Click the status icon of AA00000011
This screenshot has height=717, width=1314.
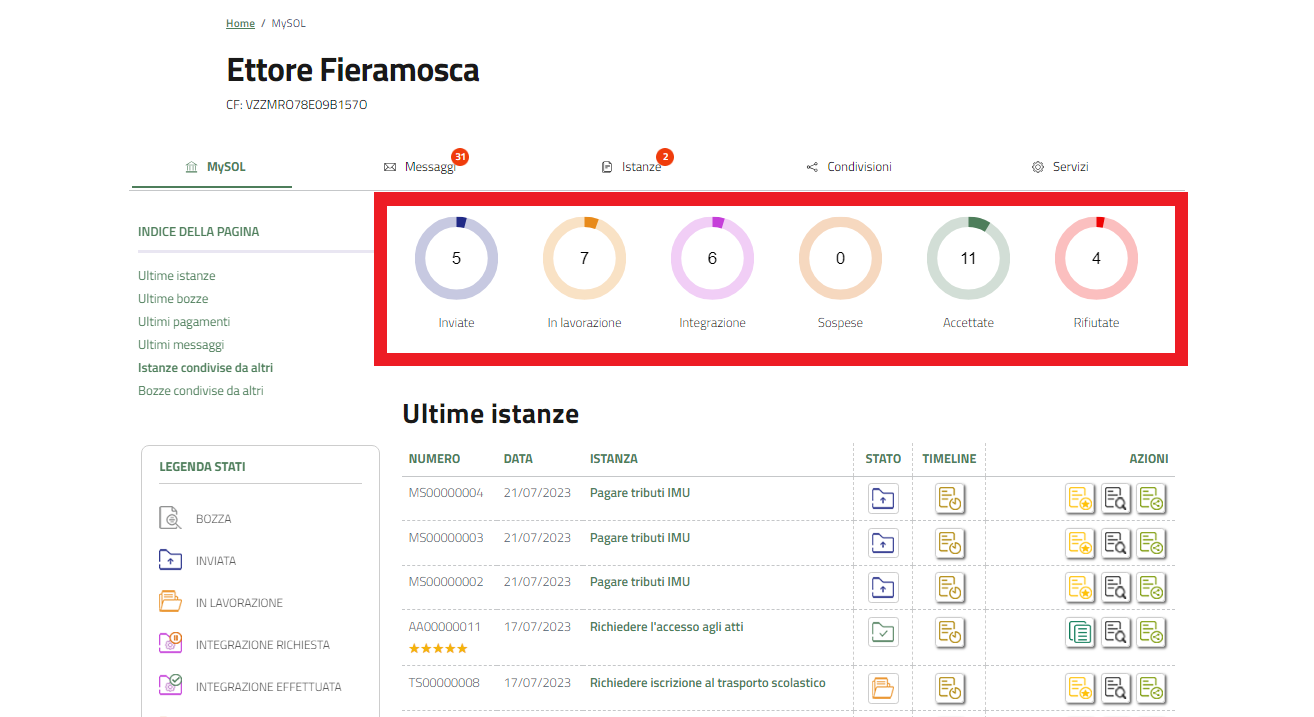883,632
